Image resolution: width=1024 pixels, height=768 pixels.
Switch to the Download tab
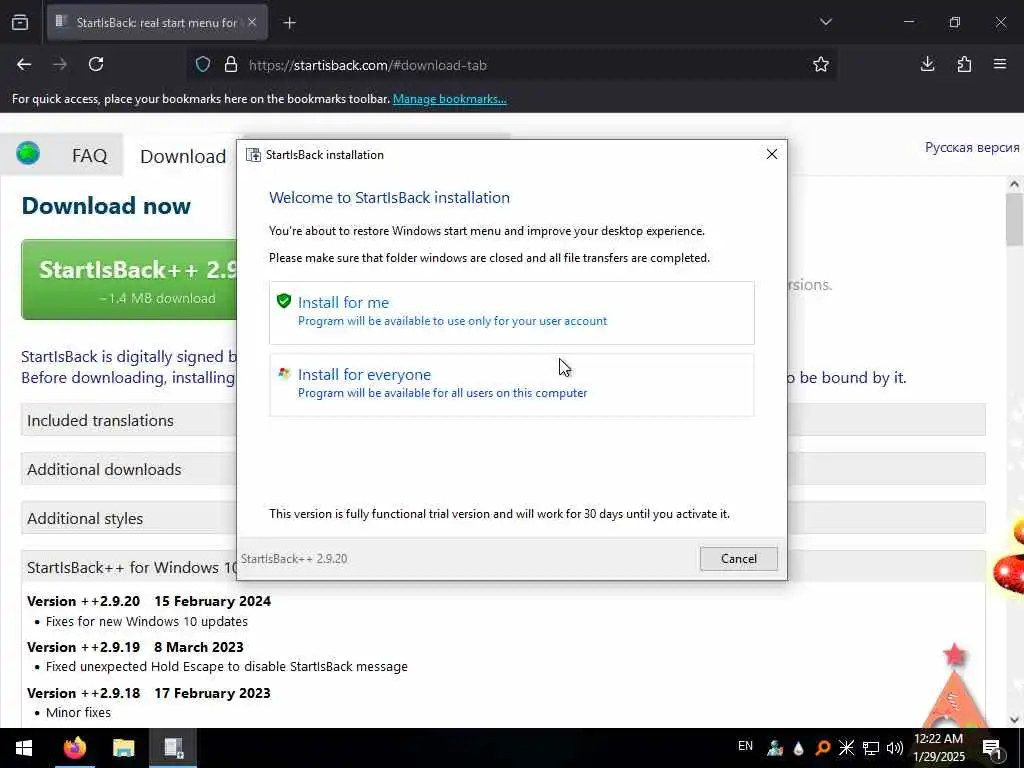click(x=183, y=156)
